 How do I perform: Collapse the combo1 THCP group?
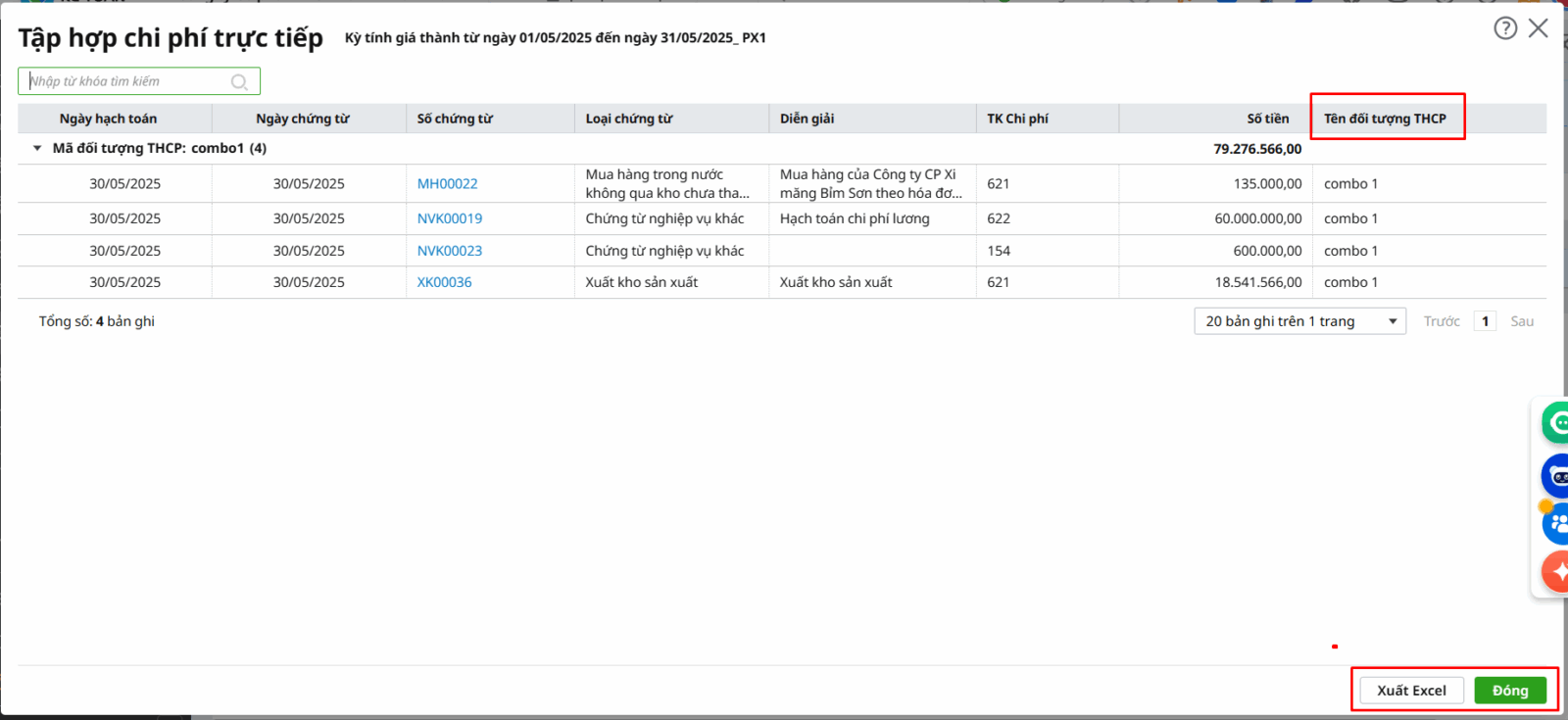click(37, 149)
